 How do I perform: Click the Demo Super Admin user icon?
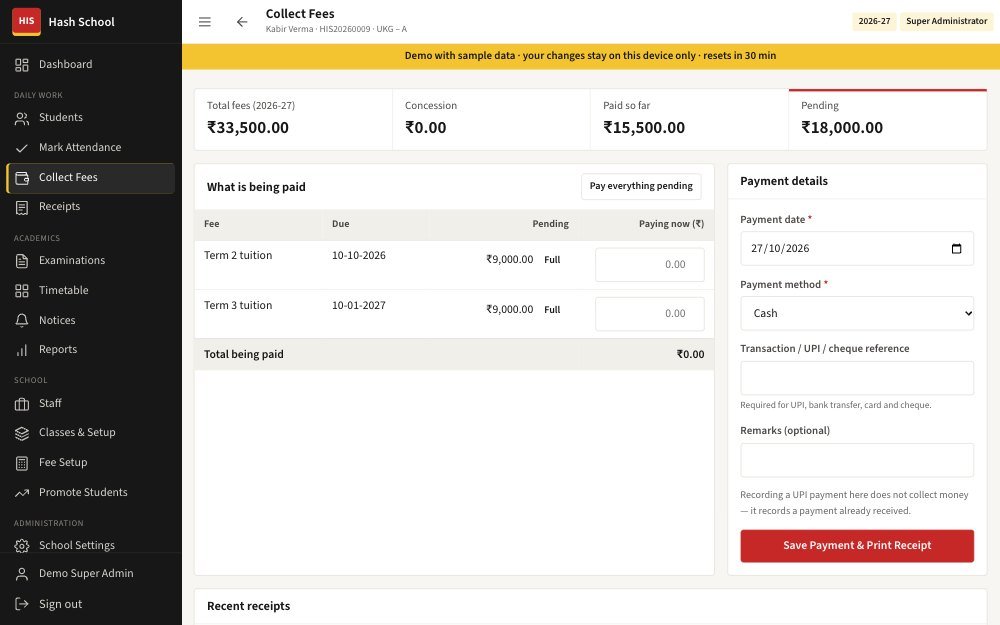[22, 574]
